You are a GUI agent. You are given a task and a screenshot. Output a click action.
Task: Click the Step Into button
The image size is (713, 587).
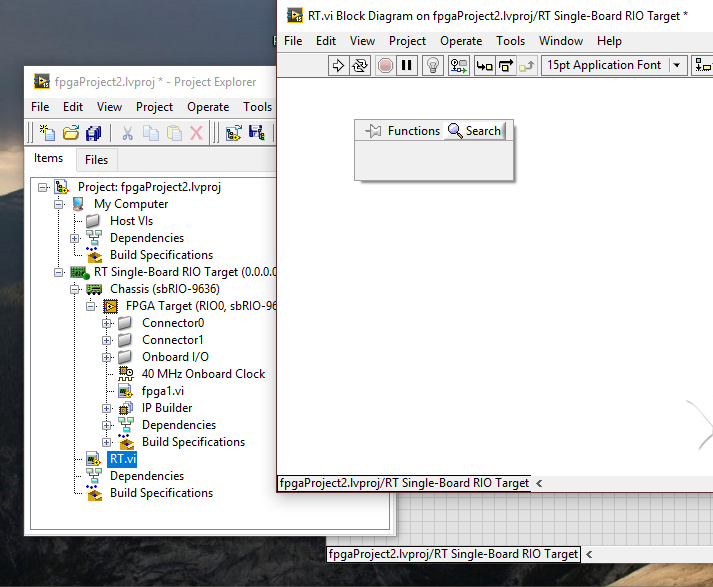[484, 65]
